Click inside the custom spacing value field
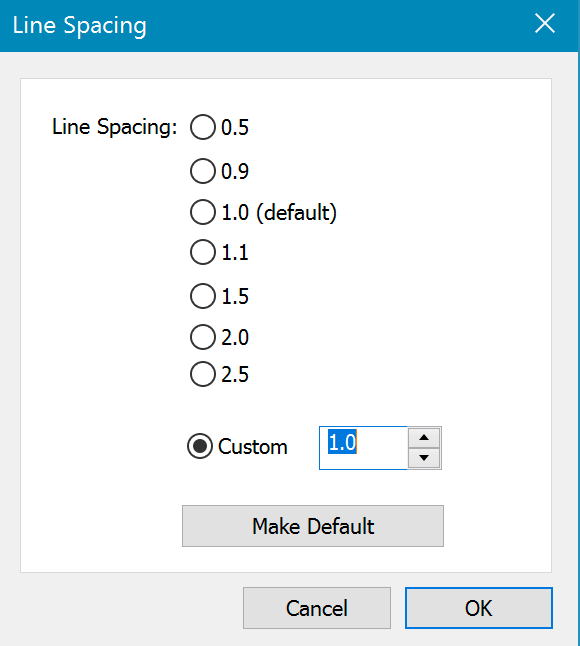The image size is (580, 646). pos(363,448)
